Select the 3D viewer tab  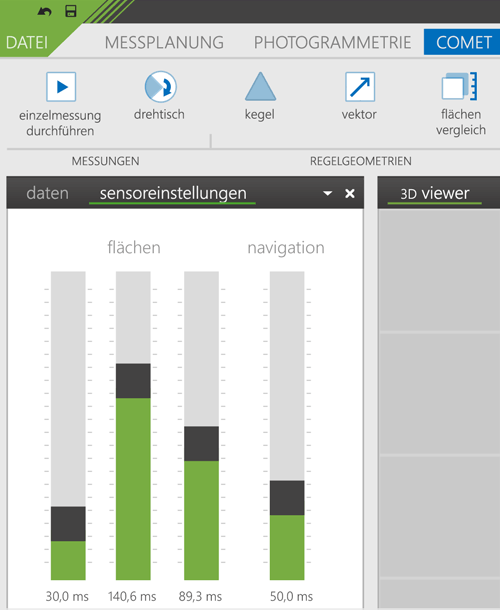click(435, 193)
